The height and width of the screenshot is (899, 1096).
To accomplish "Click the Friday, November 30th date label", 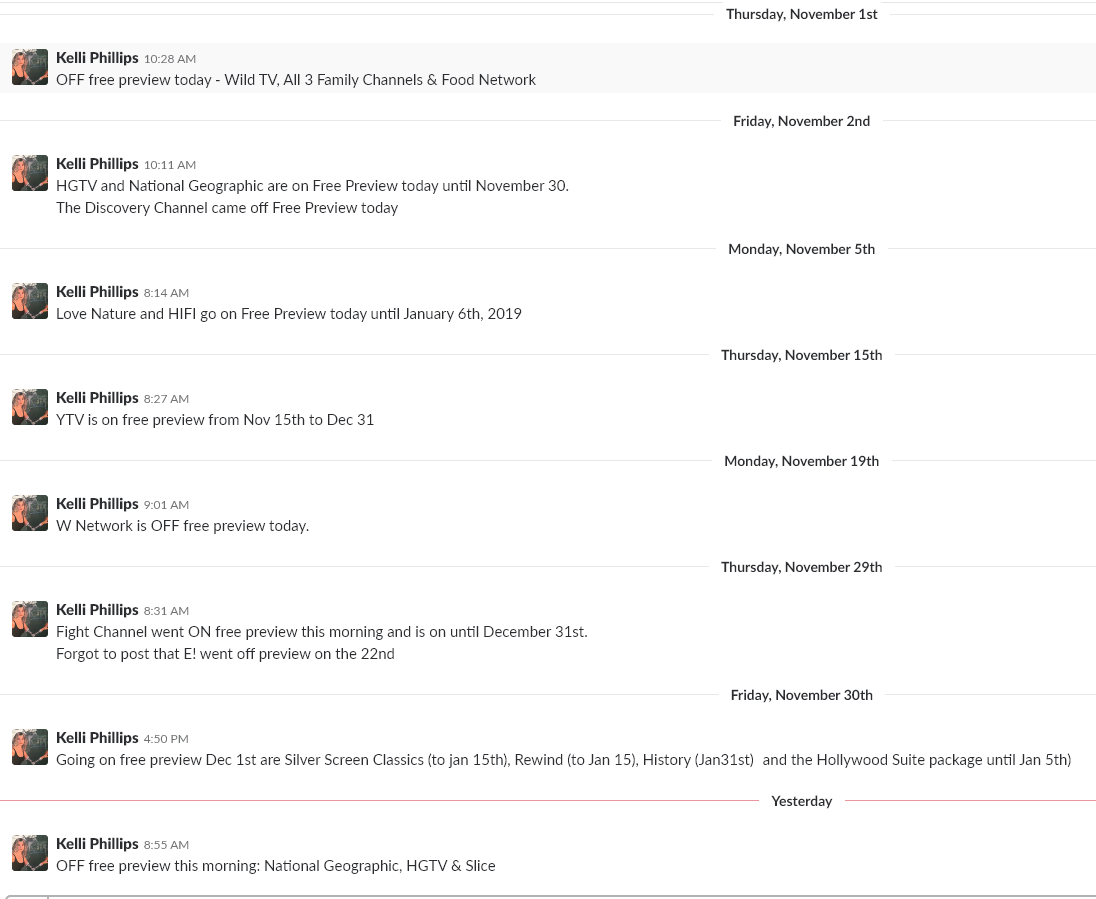I will point(801,695).
